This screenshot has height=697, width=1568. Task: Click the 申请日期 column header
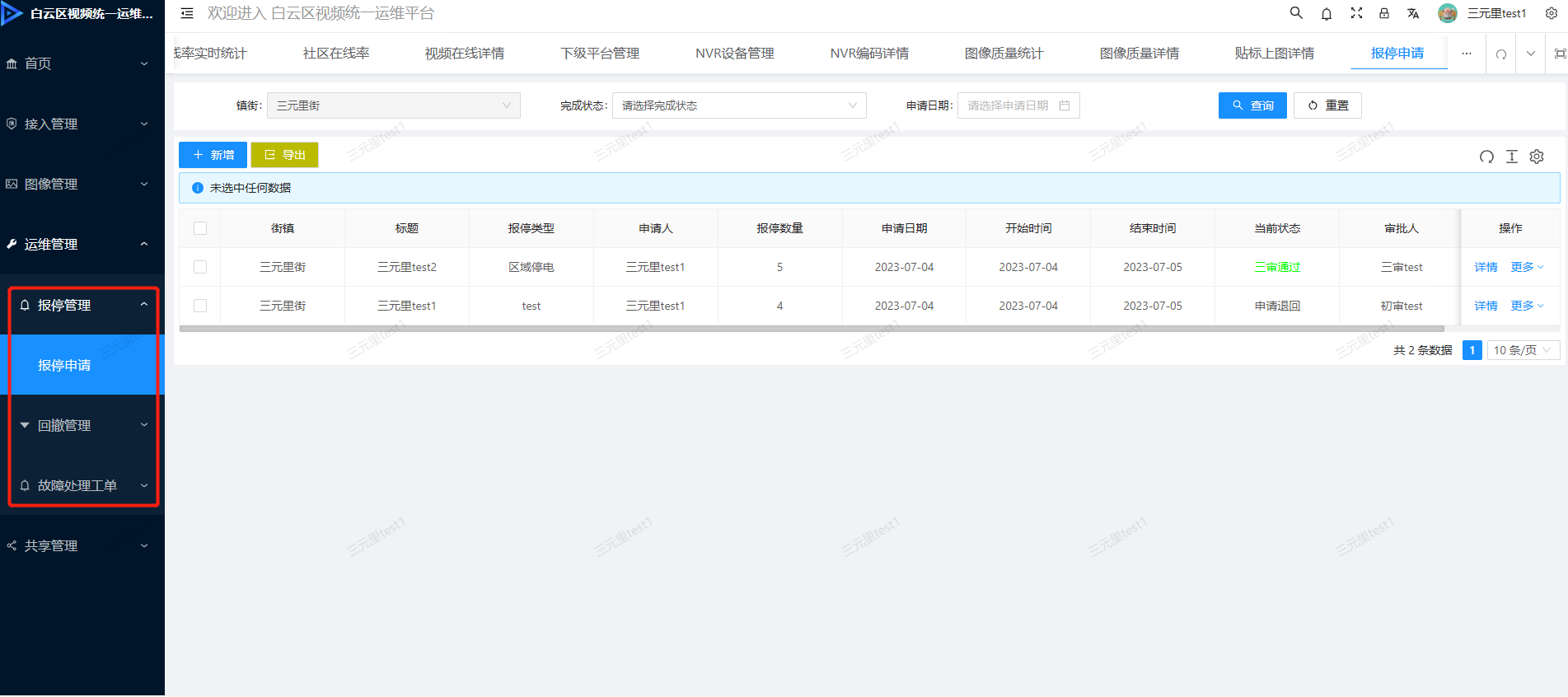tap(905, 228)
